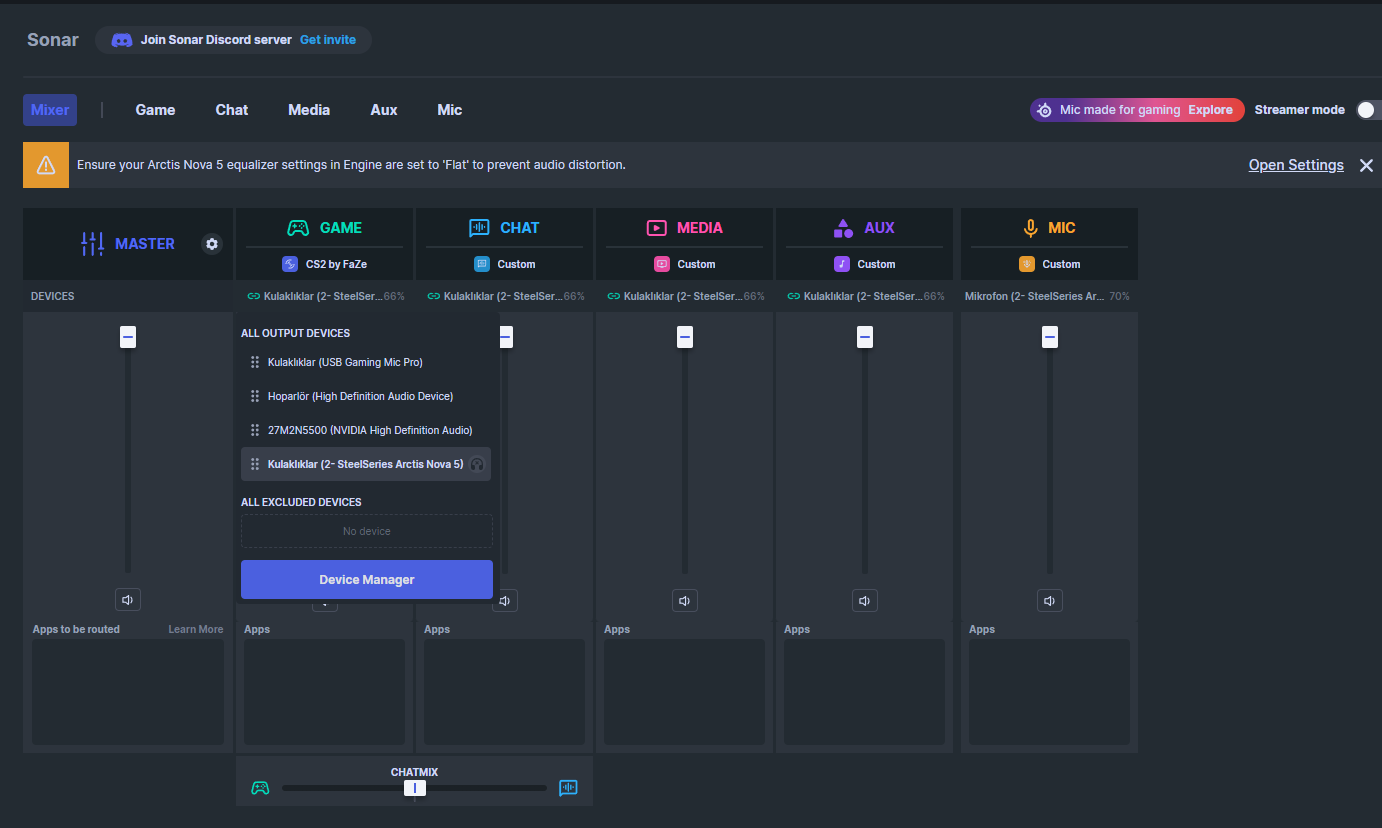The width and height of the screenshot is (1382, 828).
Task: Click the headphone icon on Arctis Nova 5 row
Action: (477, 464)
